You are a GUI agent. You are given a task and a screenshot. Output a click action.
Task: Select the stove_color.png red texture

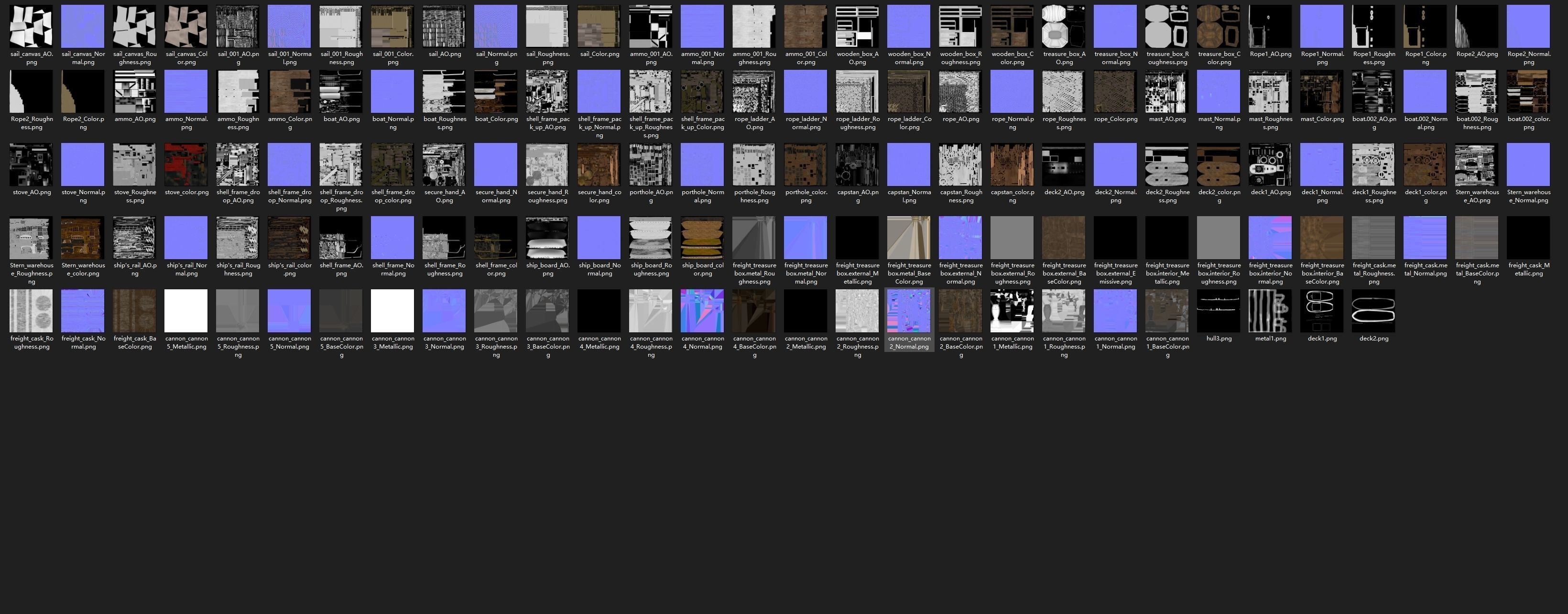click(186, 164)
